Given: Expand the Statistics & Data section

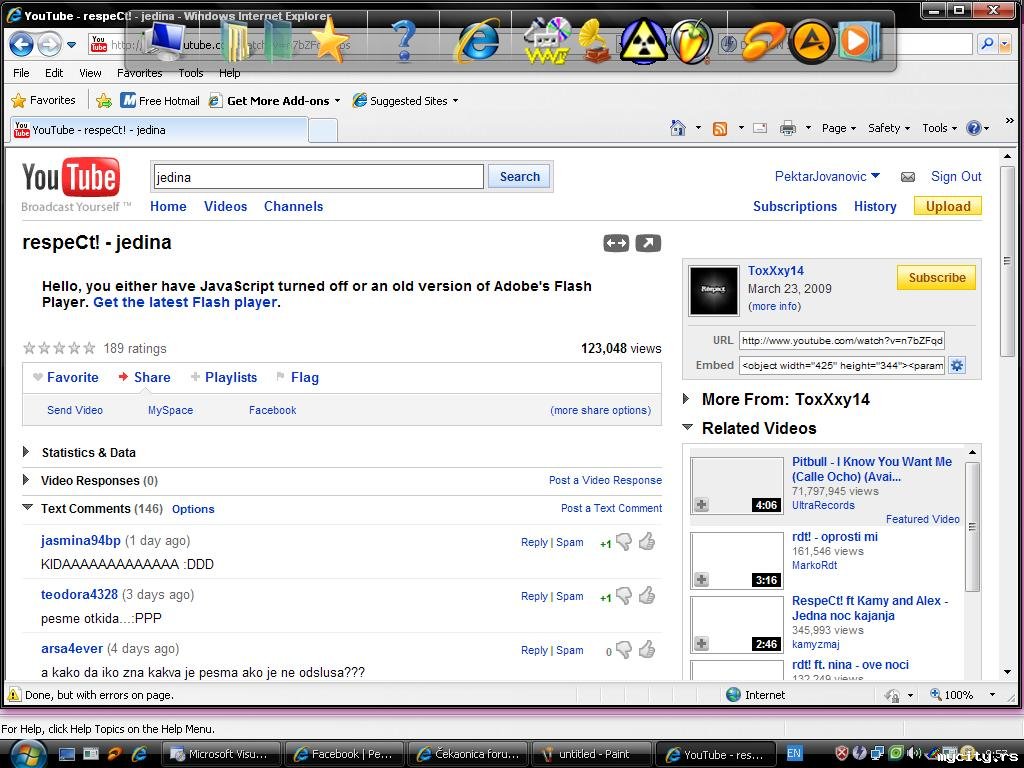Looking at the screenshot, I should 26,452.
